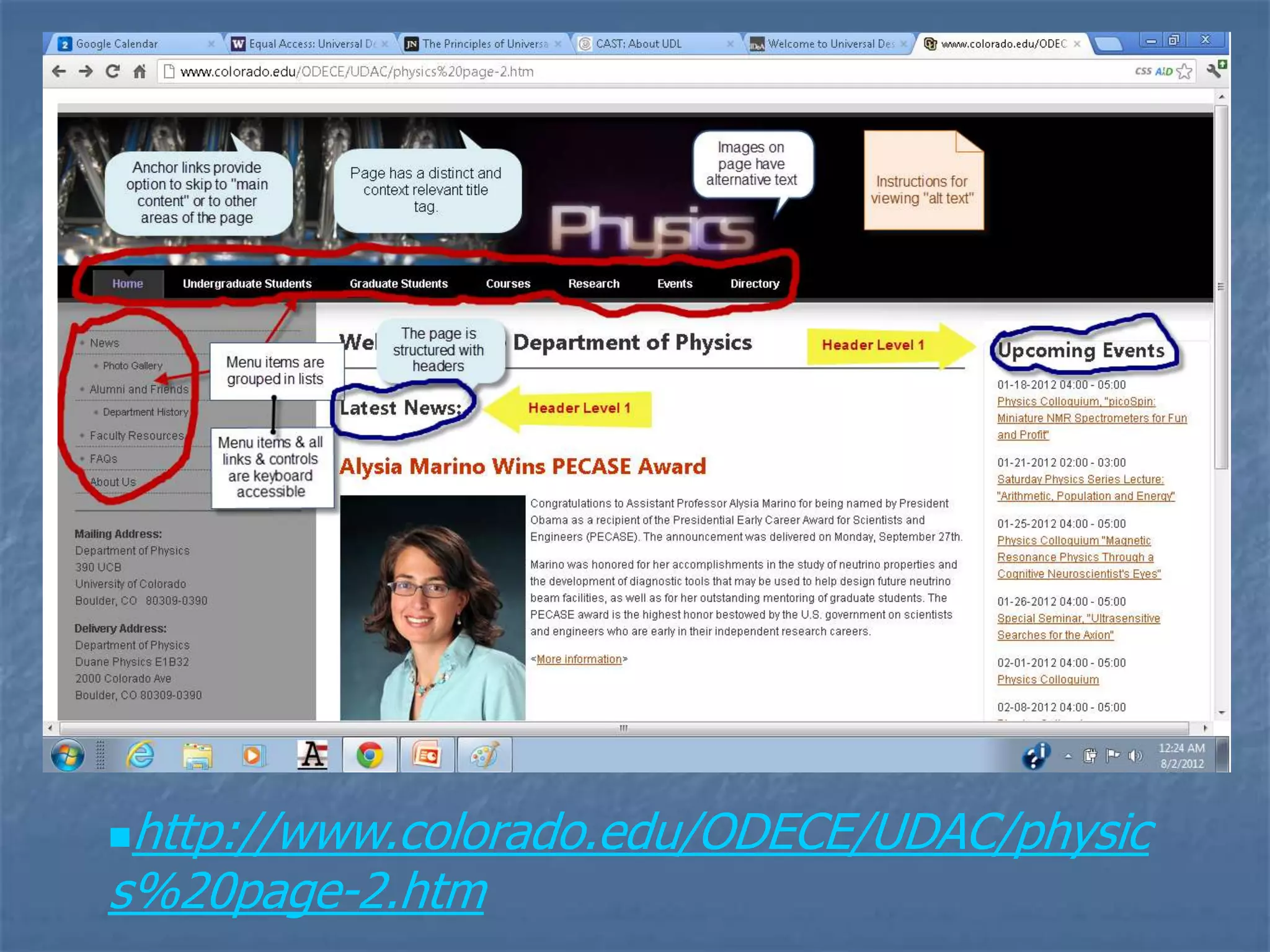Open the Events menu item

[675, 284]
